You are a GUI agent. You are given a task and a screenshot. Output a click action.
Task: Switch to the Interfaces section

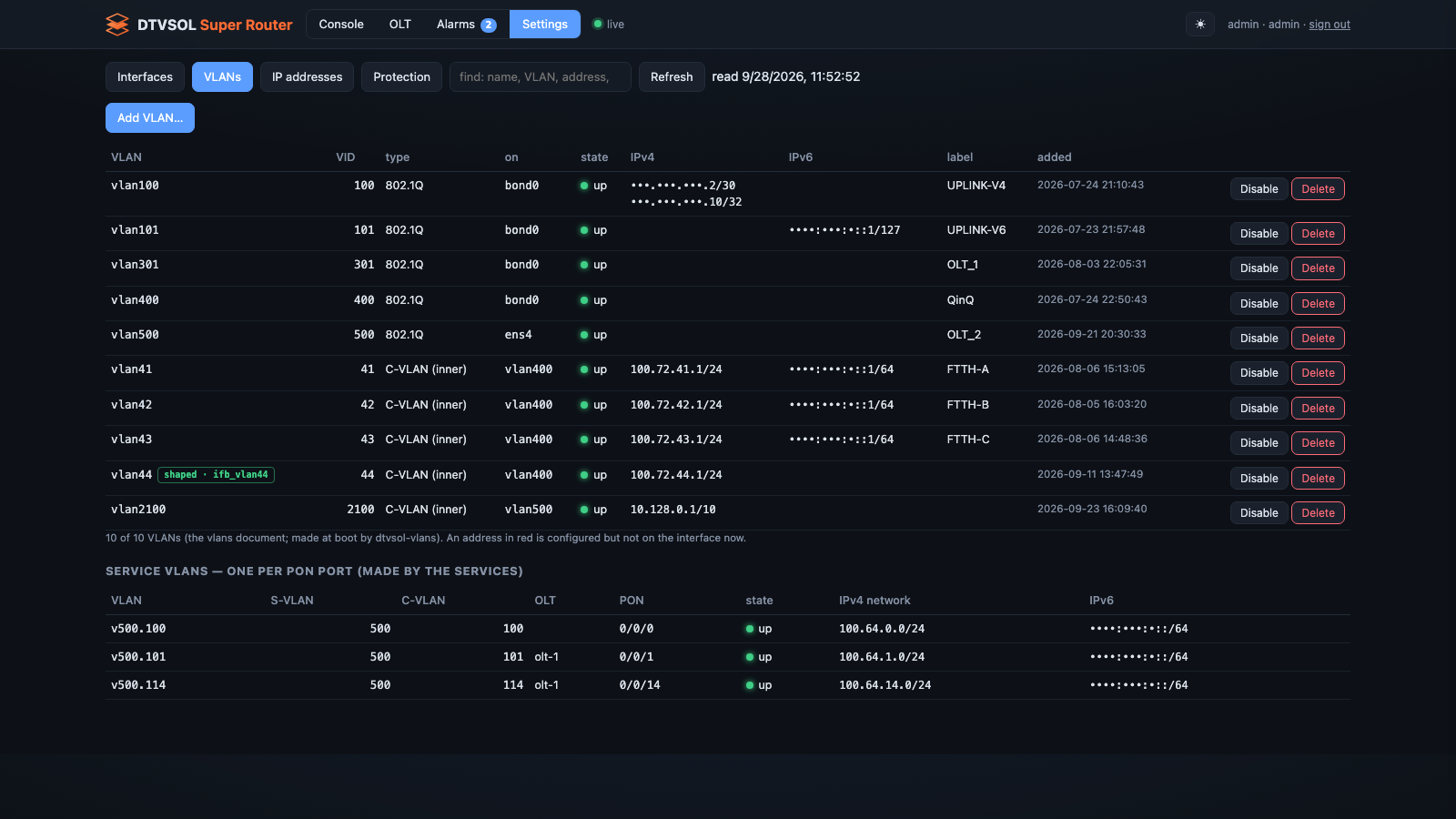click(x=145, y=77)
